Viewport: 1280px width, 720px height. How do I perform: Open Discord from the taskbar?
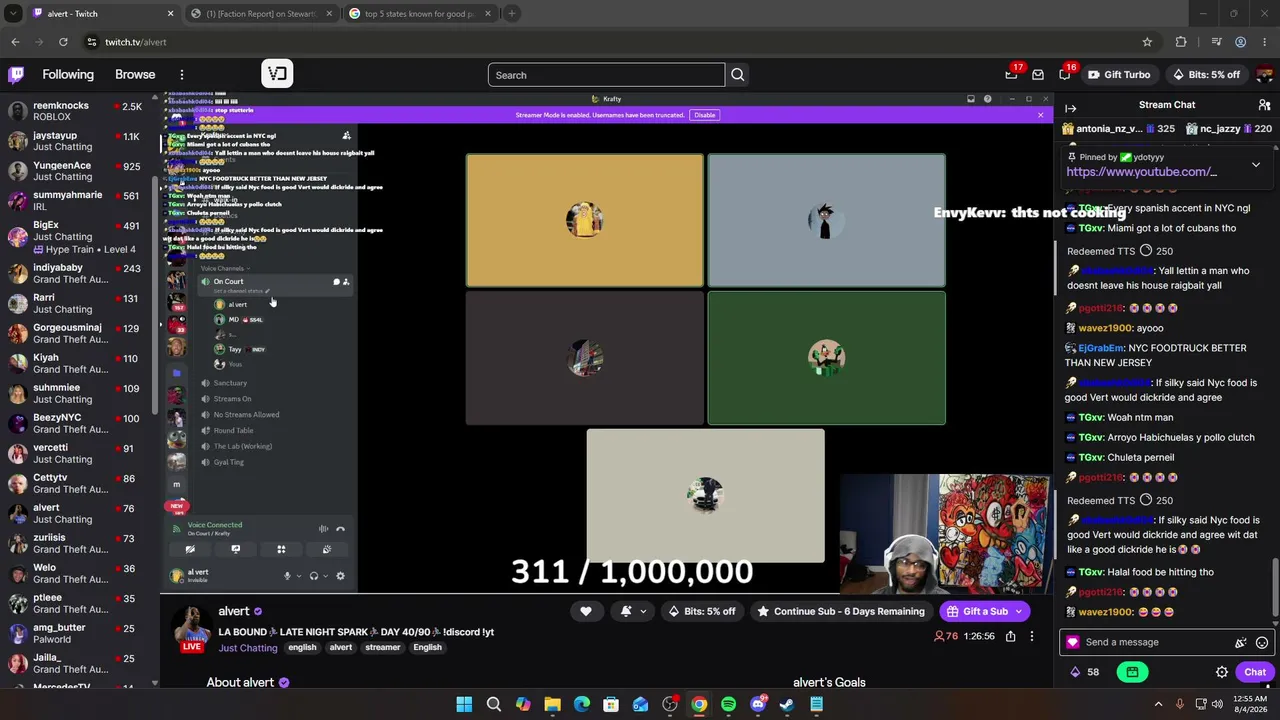(758, 705)
